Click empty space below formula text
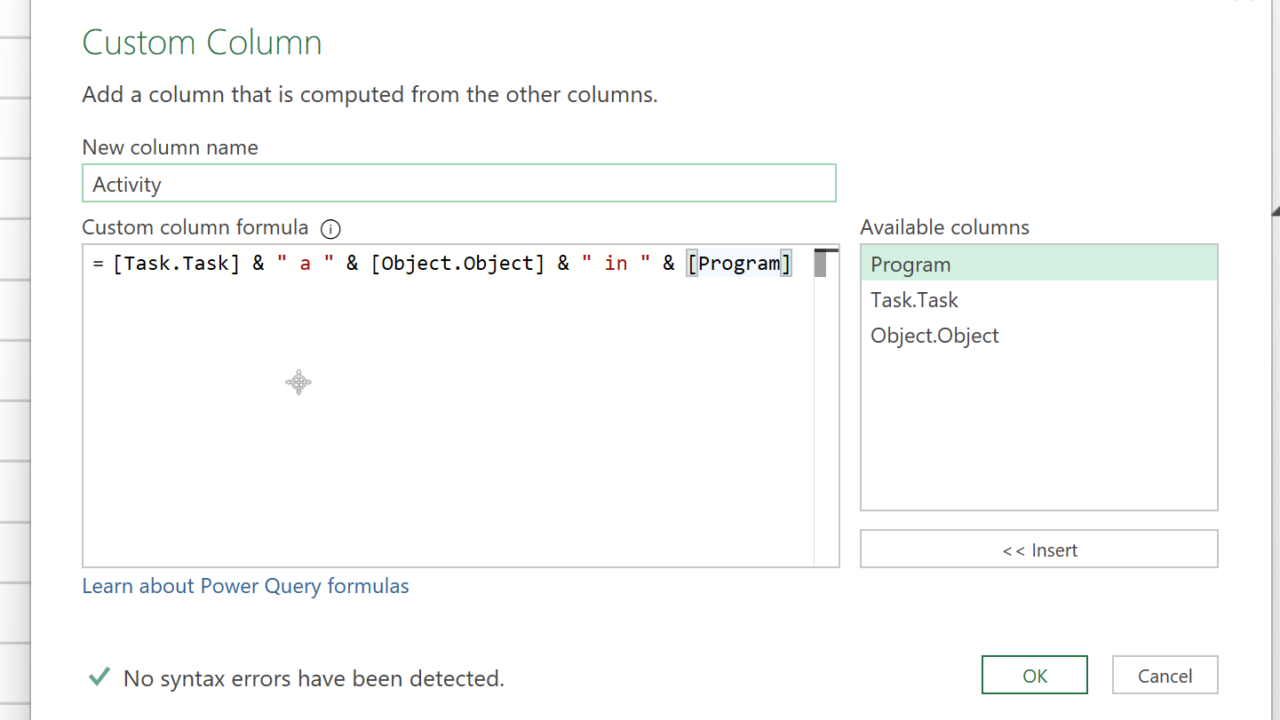Viewport: 1280px width, 720px height. 450,450
